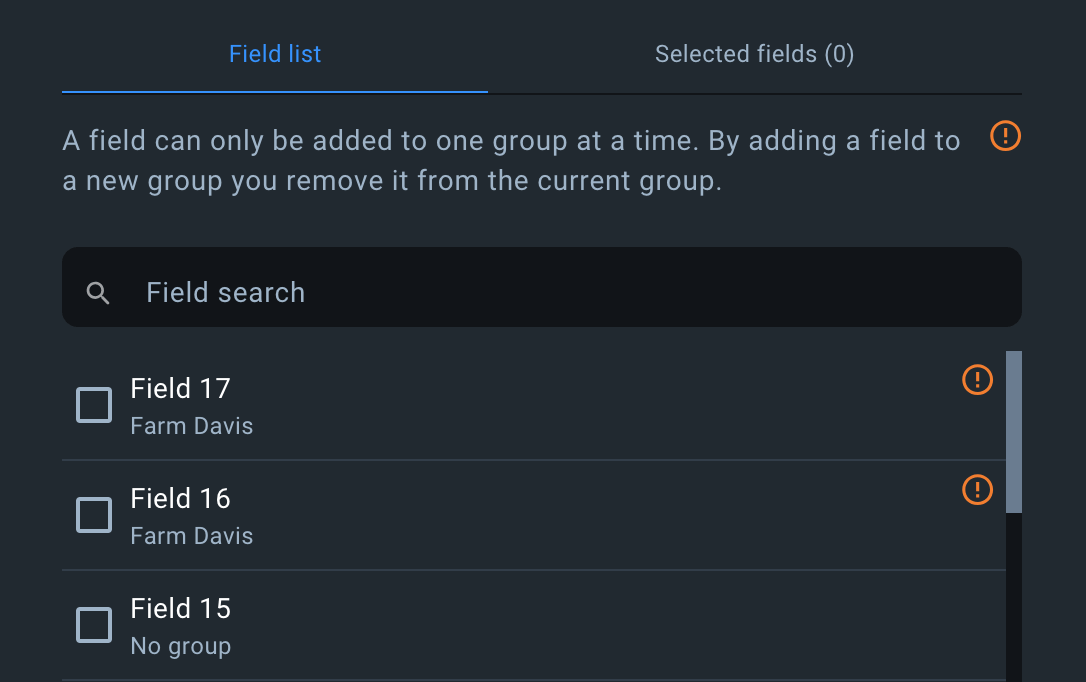Check the Field 16 checkbox
The width and height of the screenshot is (1086, 682).
coord(93,514)
